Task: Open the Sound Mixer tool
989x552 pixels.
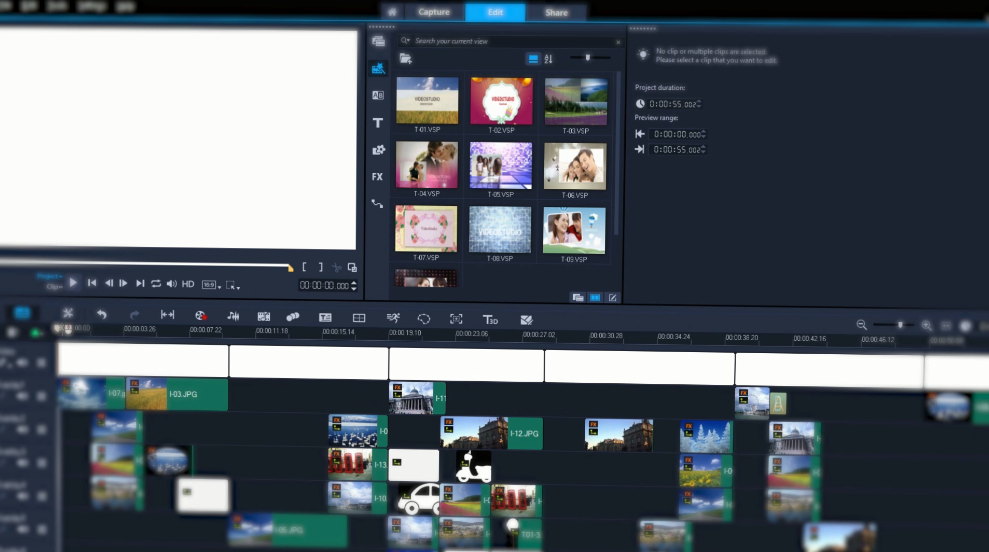Action: pos(233,316)
